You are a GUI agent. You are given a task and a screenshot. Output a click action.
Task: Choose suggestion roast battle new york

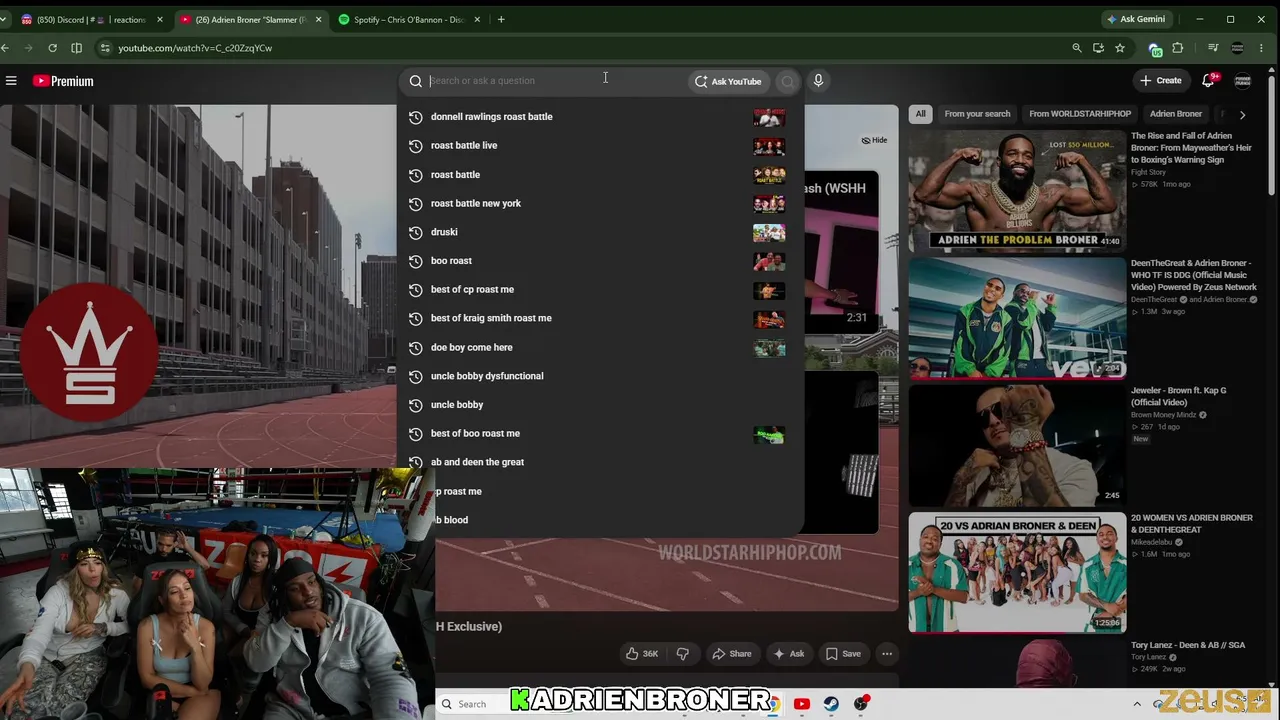pos(600,204)
